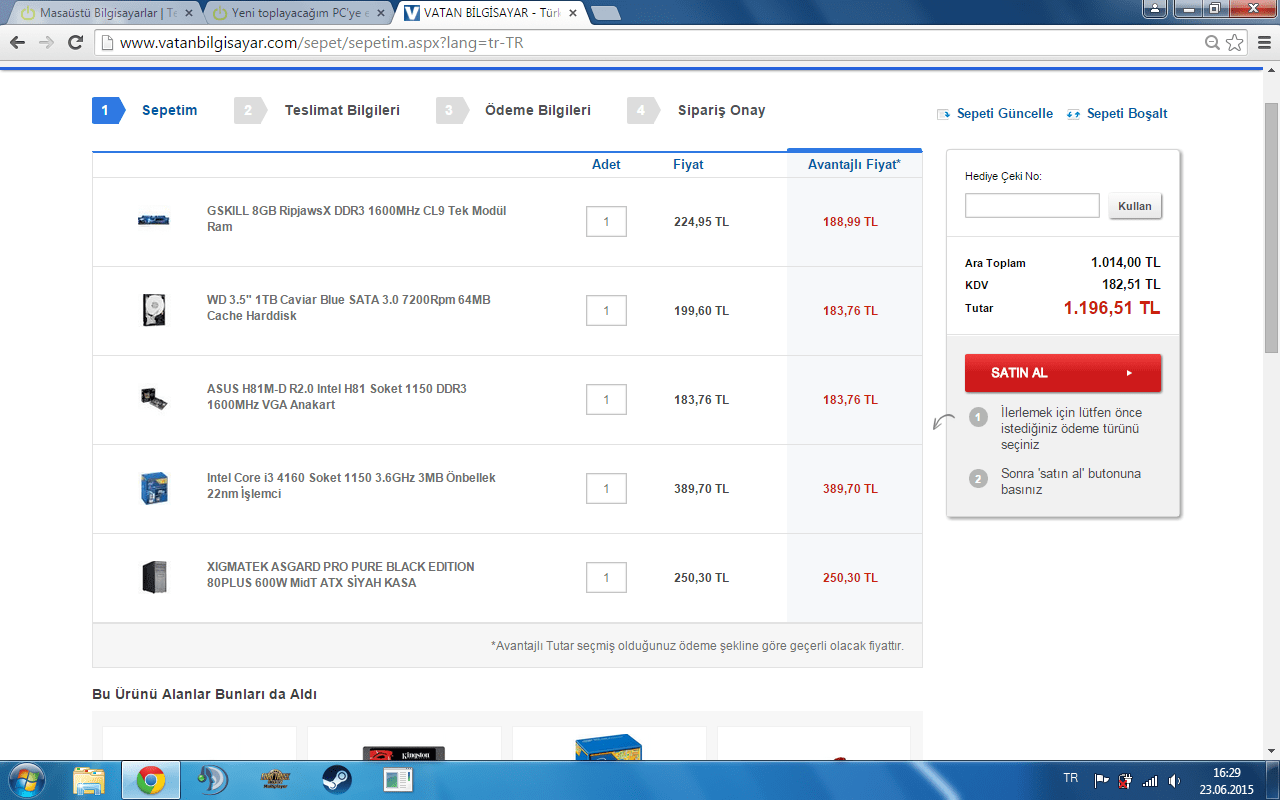Close the Yeni toplayacağım PC'ye tab

click(x=380, y=13)
